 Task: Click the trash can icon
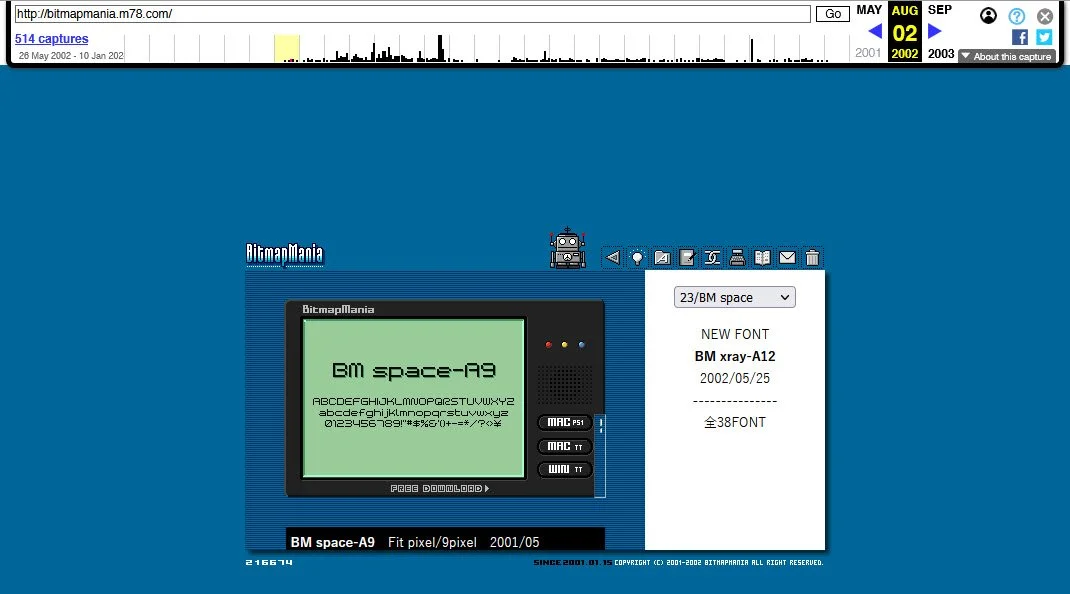point(812,257)
